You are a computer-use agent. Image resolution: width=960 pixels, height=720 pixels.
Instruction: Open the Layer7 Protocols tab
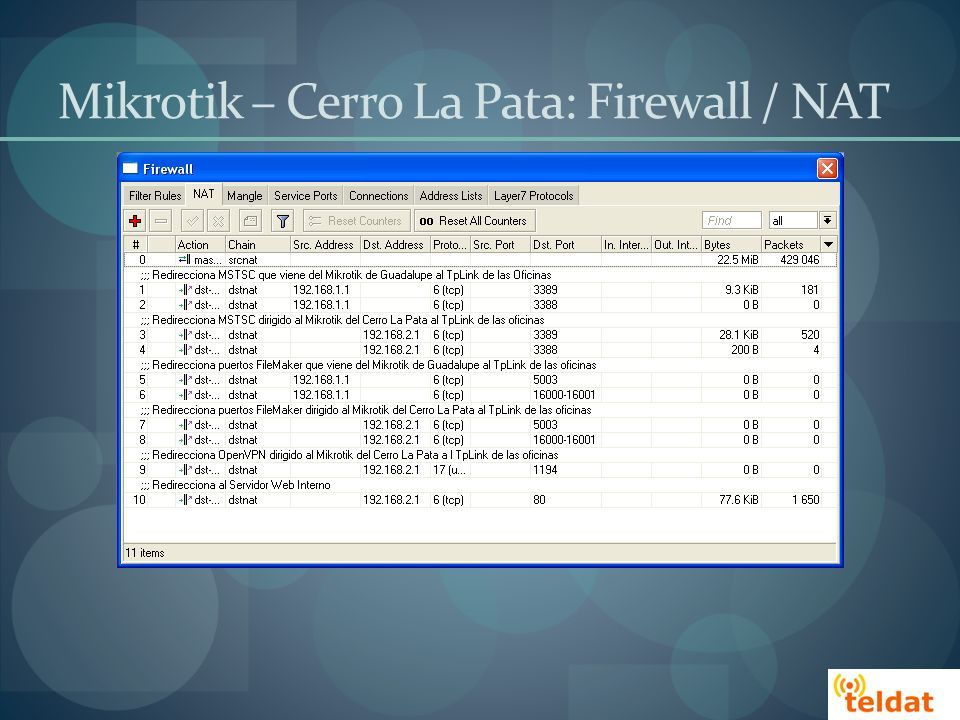(533, 196)
